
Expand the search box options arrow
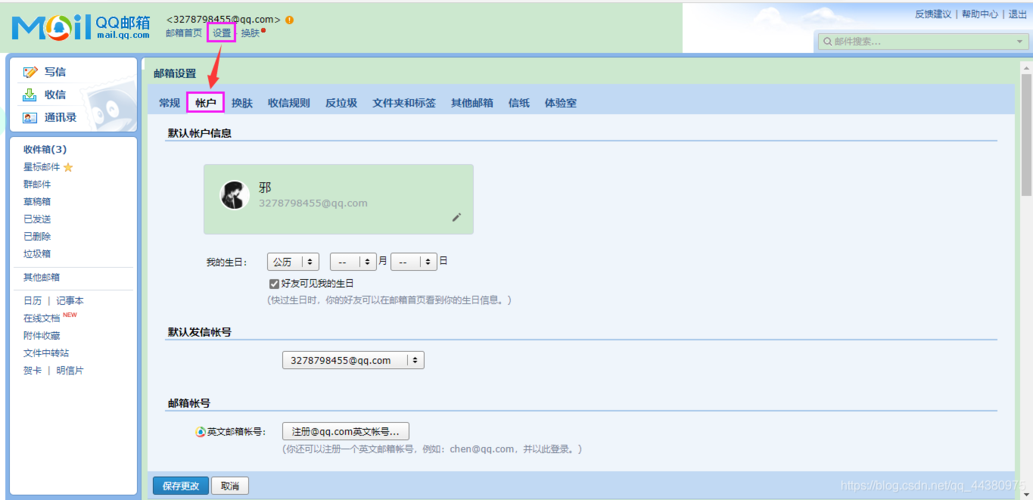coord(1019,42)
